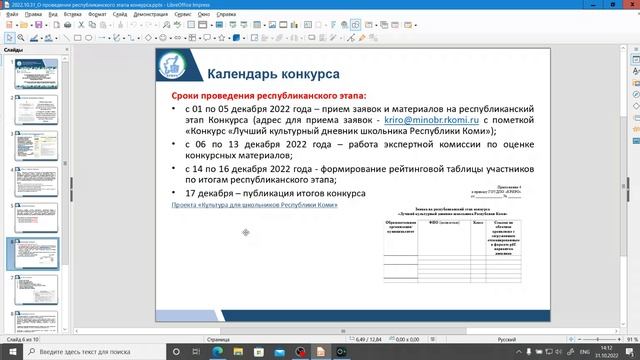
Task: Click the Line Color tool
Action: pyautogui.click(x=34, y=38)
